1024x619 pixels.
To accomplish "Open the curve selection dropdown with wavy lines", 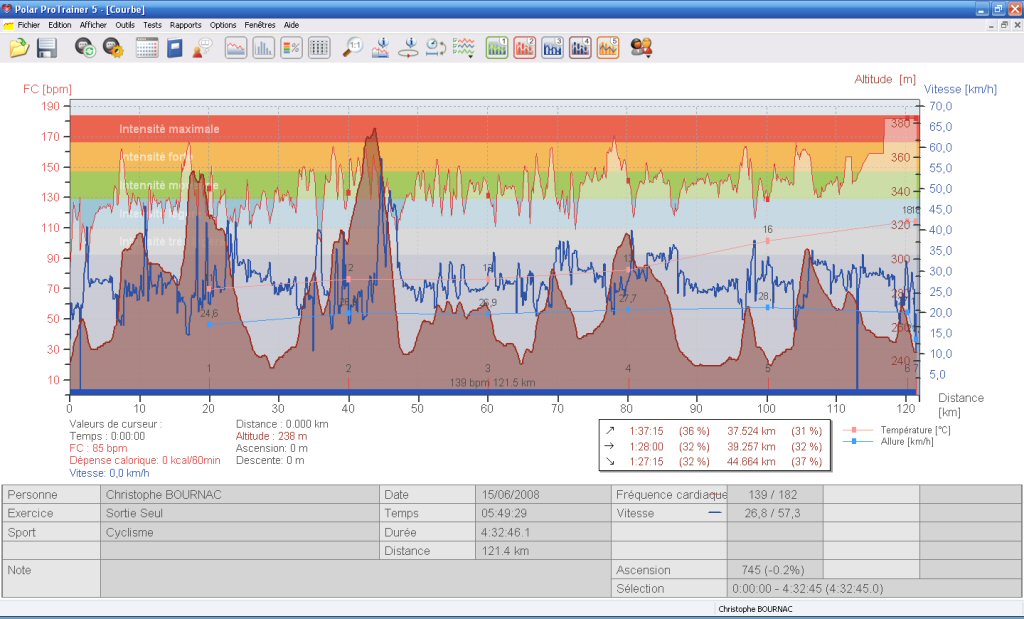I will pos(464,48).
